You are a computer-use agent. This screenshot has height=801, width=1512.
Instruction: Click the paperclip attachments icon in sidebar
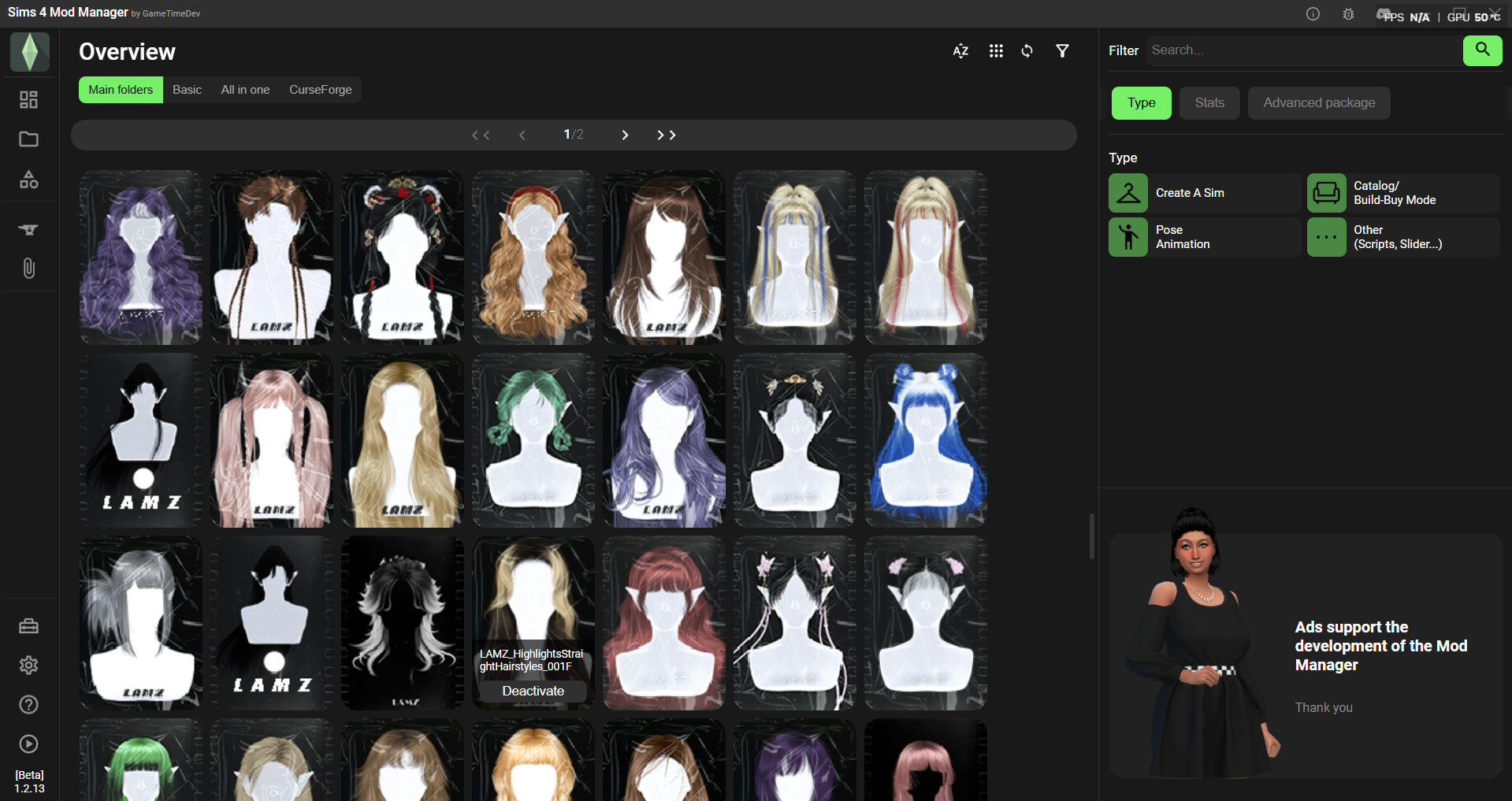pyautogui.click(x=29, y=269)
